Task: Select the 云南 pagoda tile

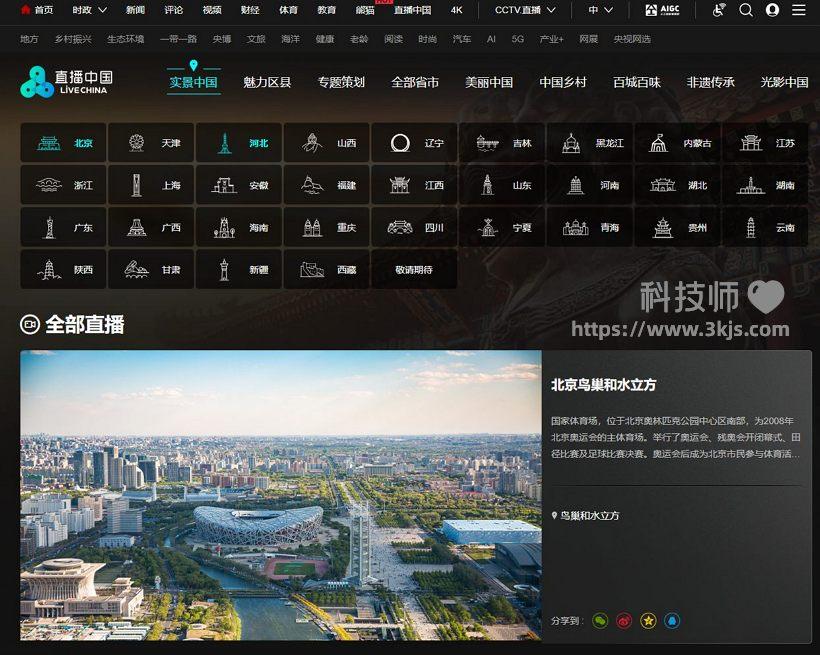Action: (x=766, y=227)
